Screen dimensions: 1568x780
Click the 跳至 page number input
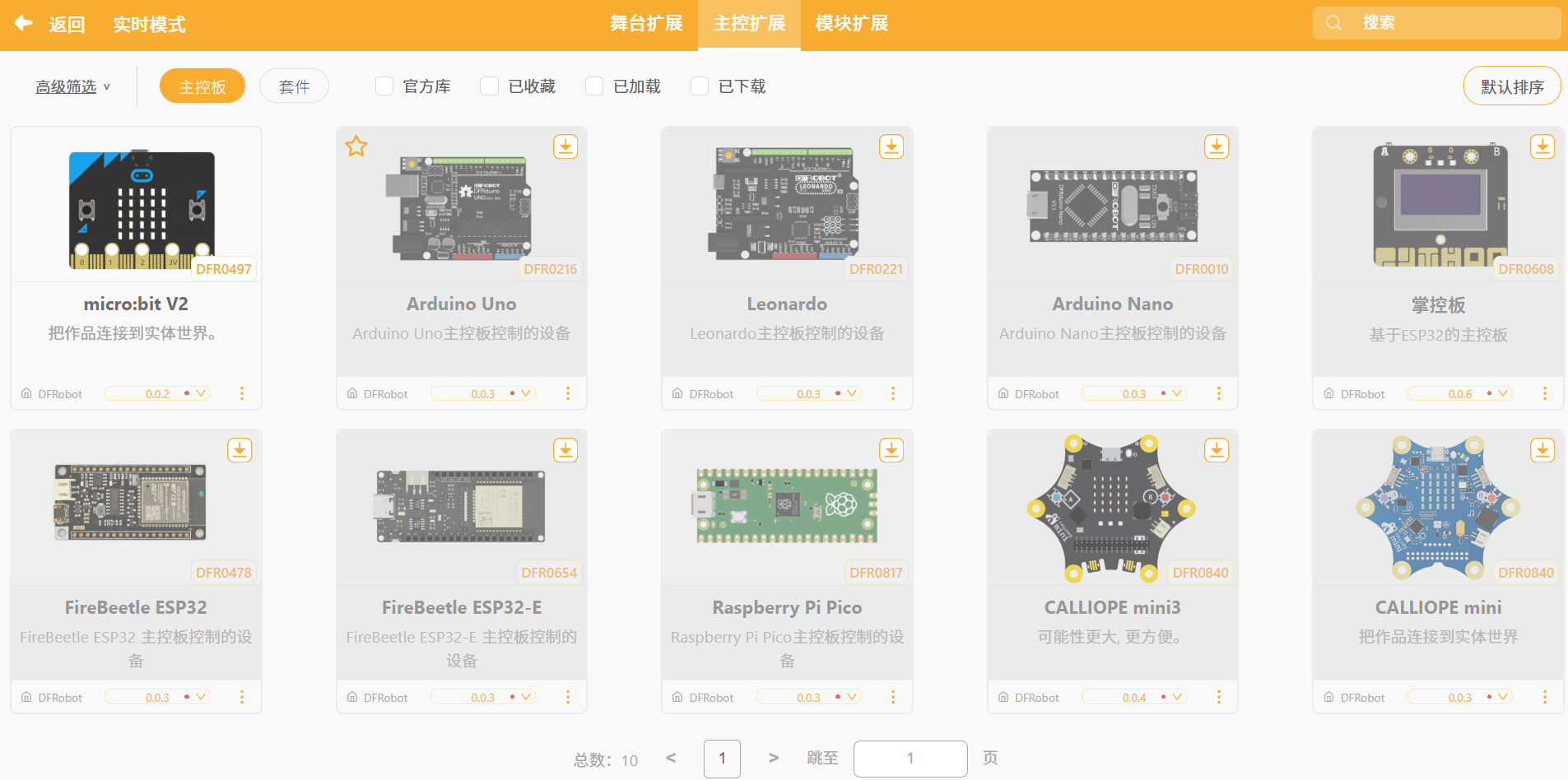[910, 758]
